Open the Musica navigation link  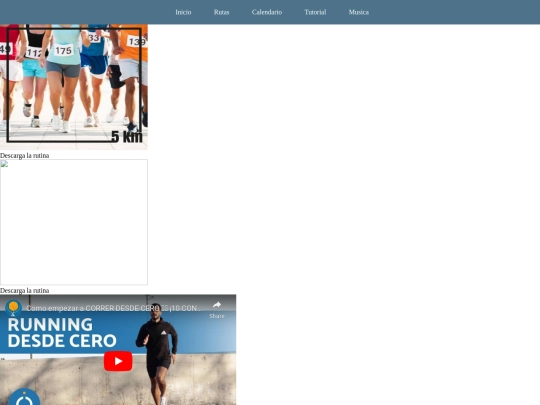(x=359, y=12)
